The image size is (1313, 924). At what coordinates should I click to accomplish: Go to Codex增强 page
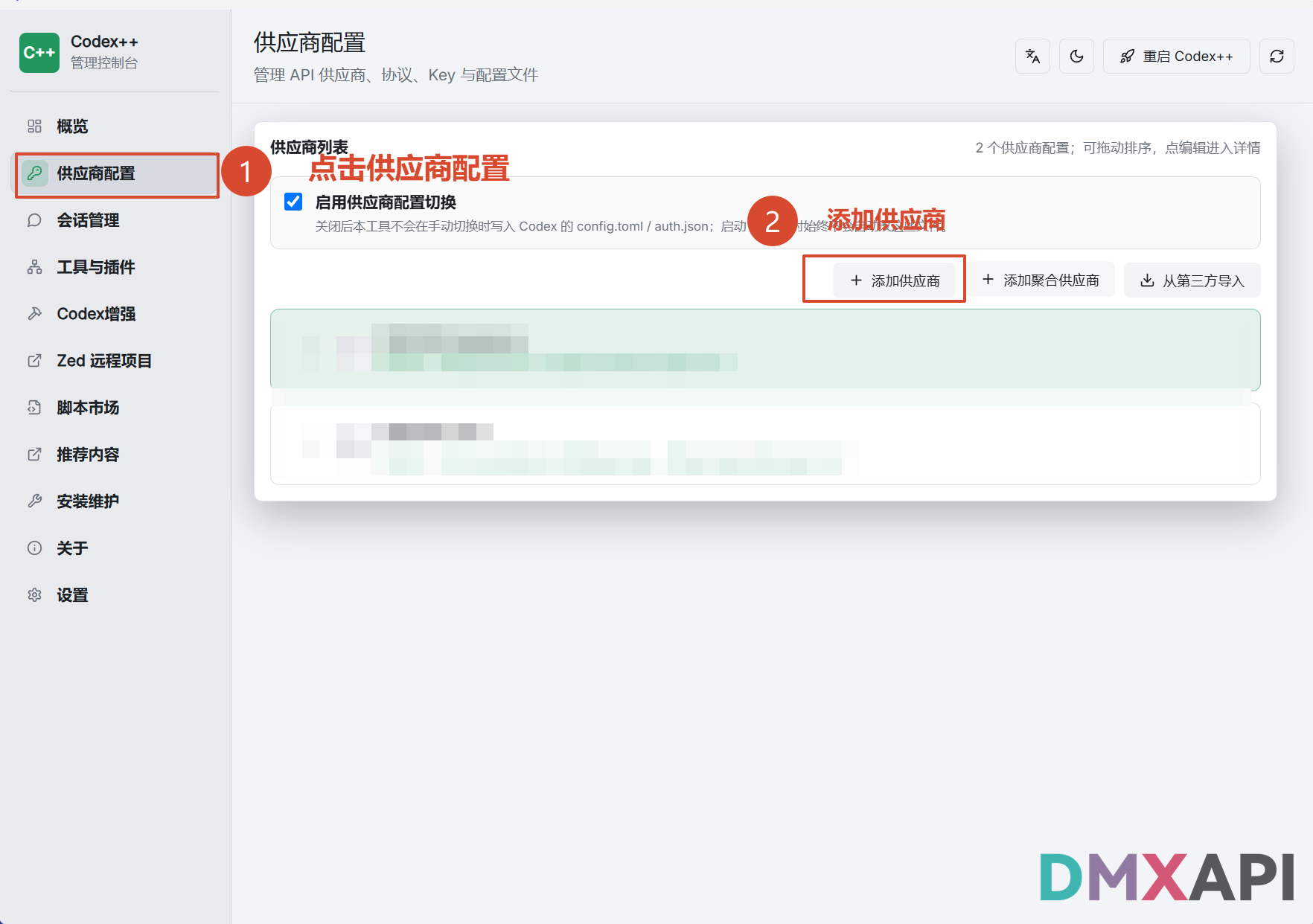pyautogui.click(x=118, y=314)
